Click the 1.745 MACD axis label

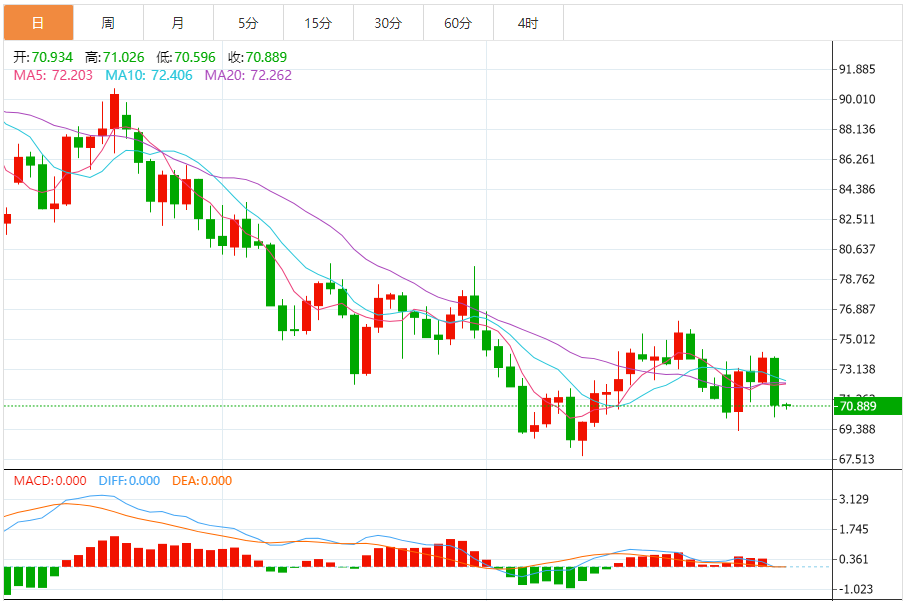click(854, 530)
